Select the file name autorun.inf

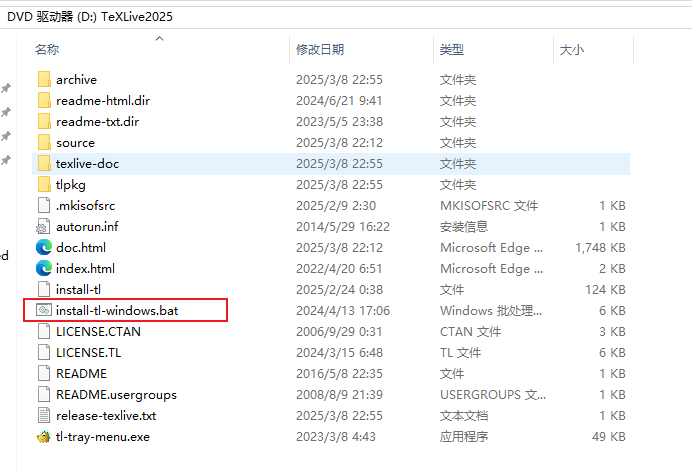[87, 227]
